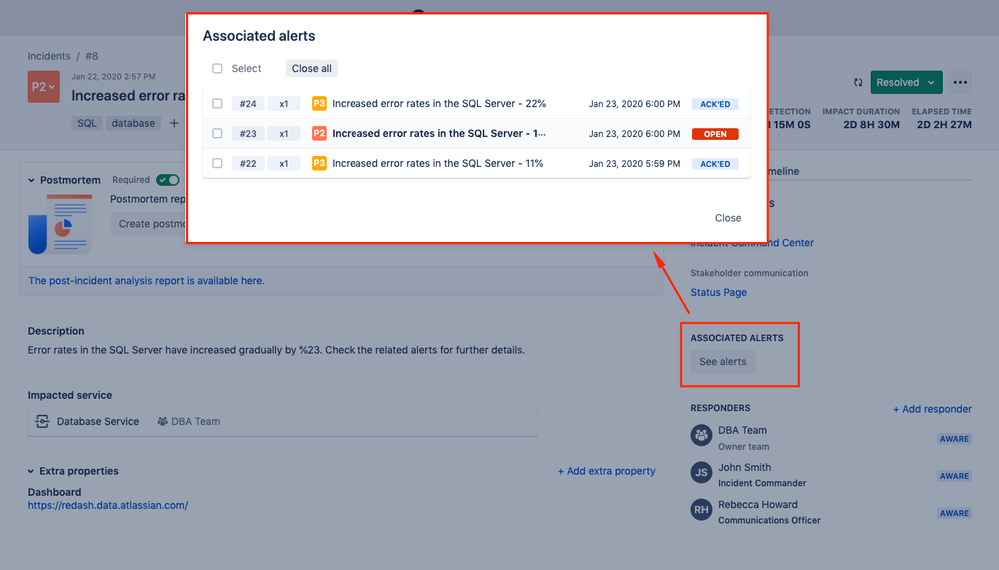Click the DBA Team group icon in Impacted service
The height and width of the screenshot is (570, 999).
click(162, 422)
